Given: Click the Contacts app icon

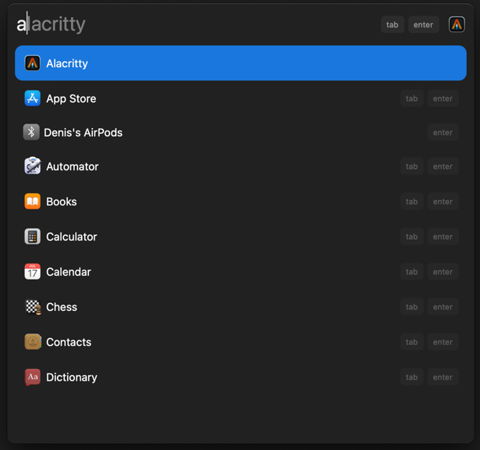Looking at the screenshot, I should [x=32, y=342].
